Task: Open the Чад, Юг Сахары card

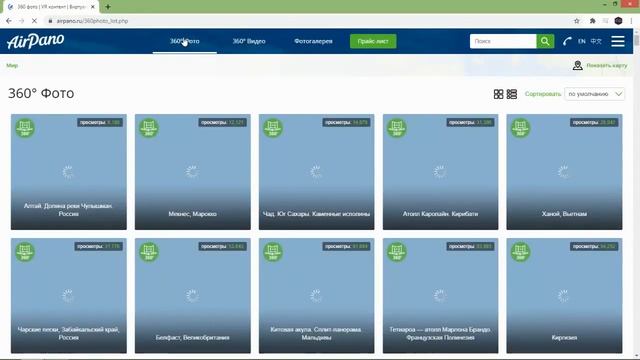Action: point(316,172)
